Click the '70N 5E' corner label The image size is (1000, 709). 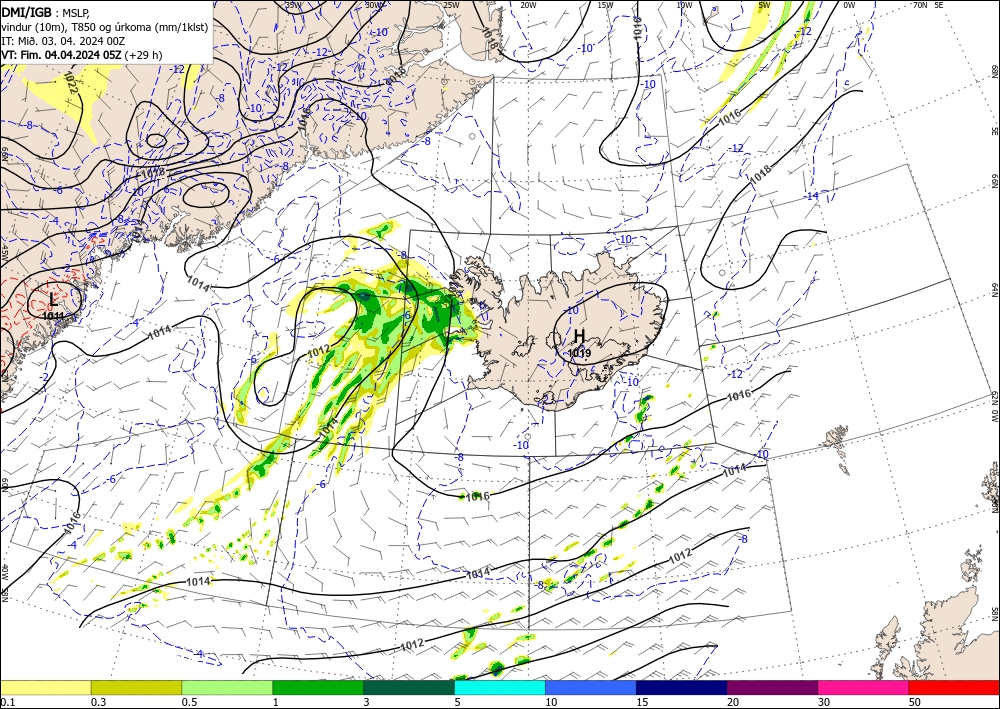928,5
